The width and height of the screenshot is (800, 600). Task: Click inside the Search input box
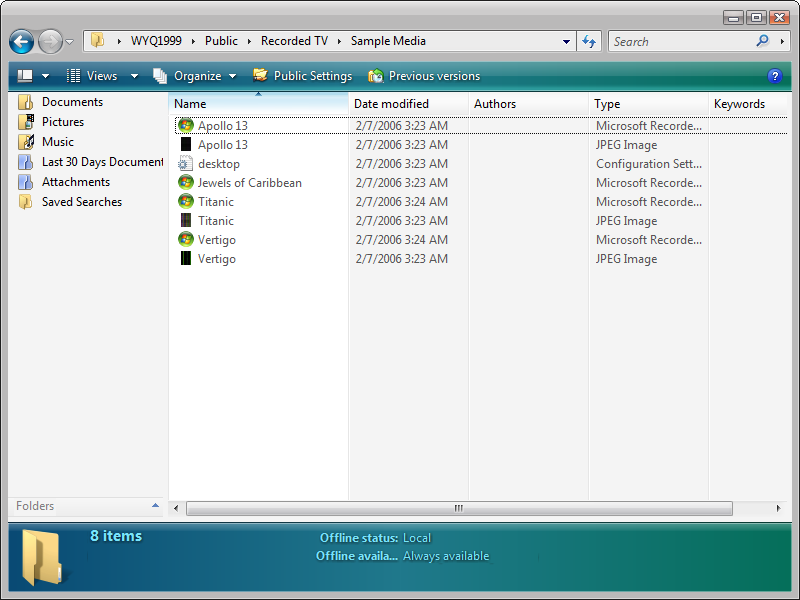coord(680,42)
